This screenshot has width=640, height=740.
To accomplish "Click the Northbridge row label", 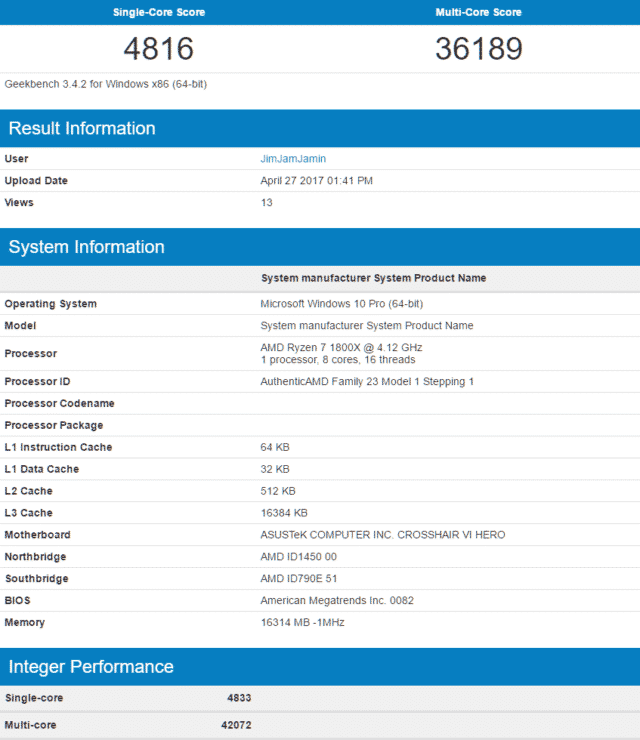I will 35,557.
